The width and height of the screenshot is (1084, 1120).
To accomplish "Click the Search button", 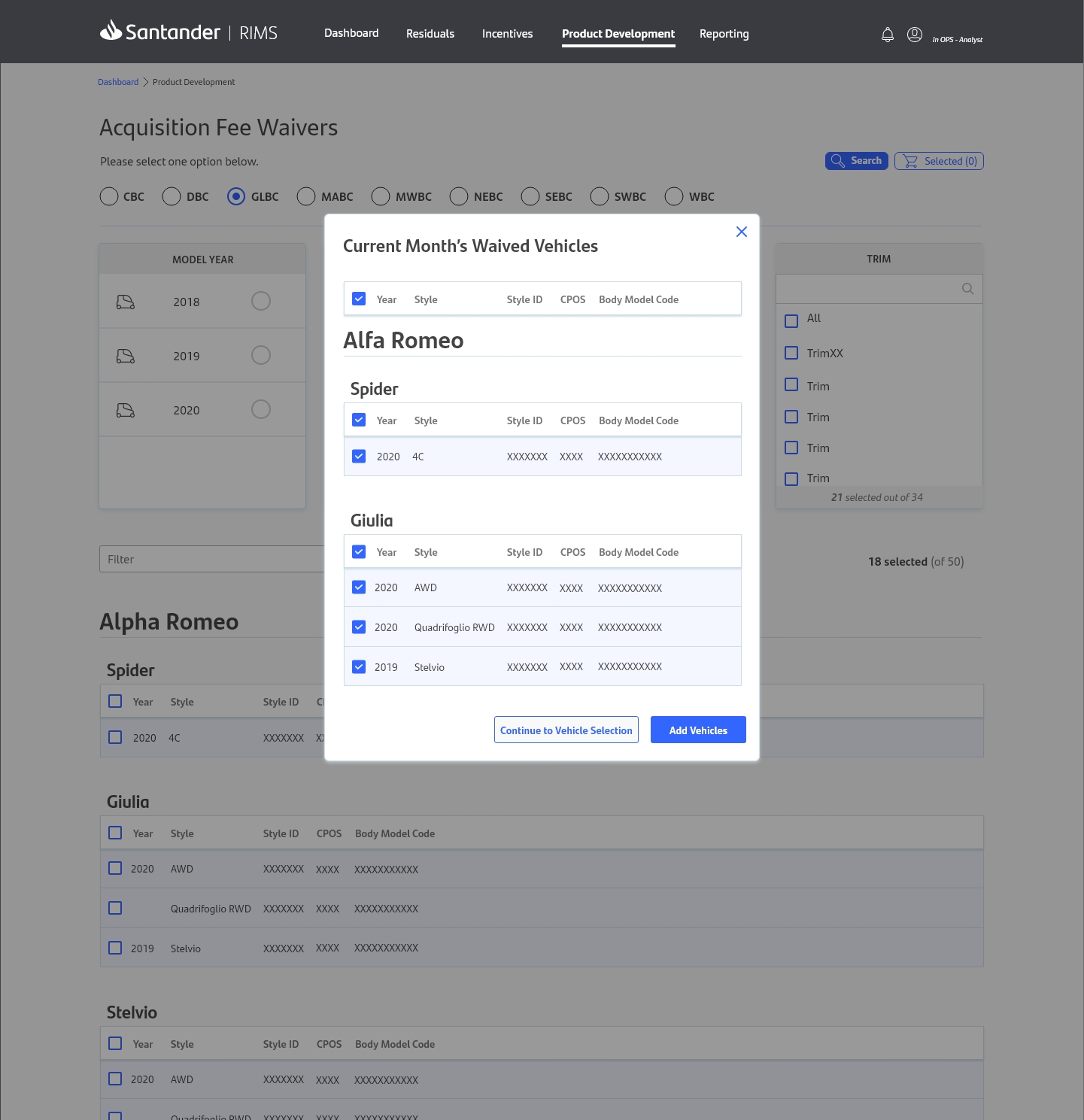I will tap(857, 161).
